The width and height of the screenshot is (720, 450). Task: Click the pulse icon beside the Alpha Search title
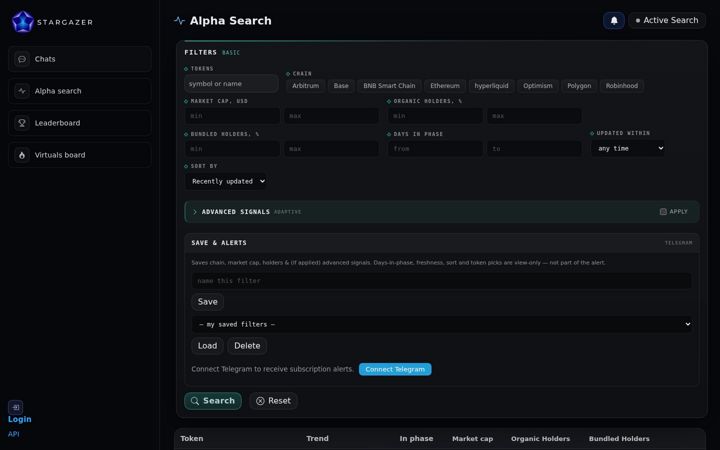tap(180, 21)
